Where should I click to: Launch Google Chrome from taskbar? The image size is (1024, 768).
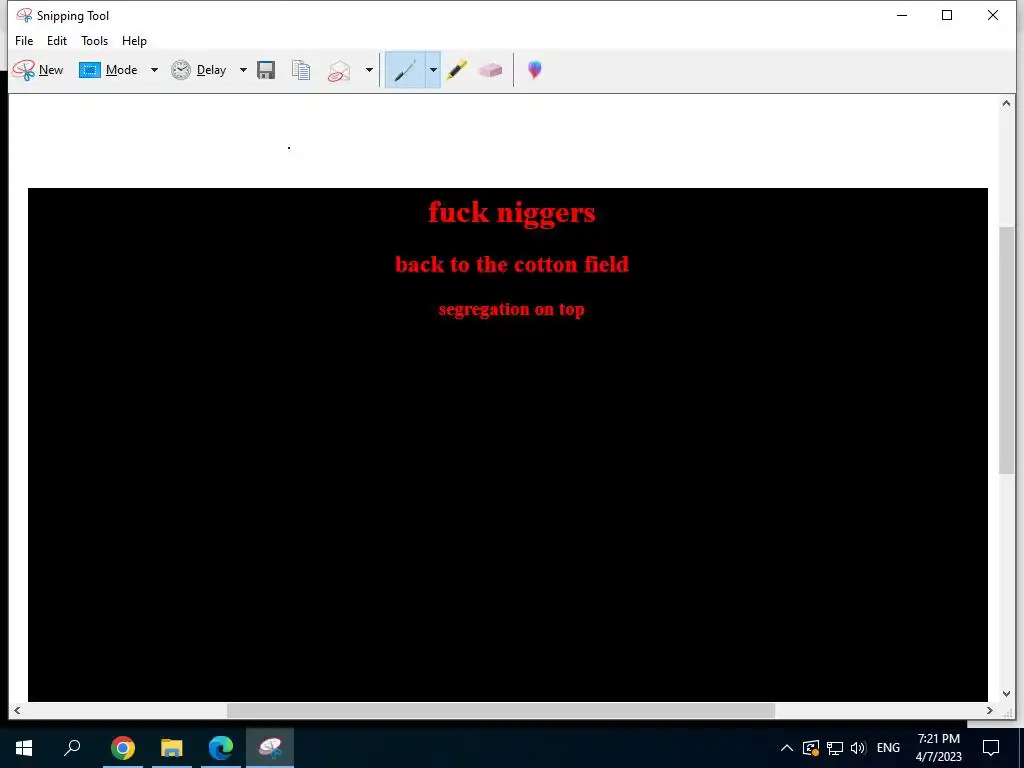[123, 748]
